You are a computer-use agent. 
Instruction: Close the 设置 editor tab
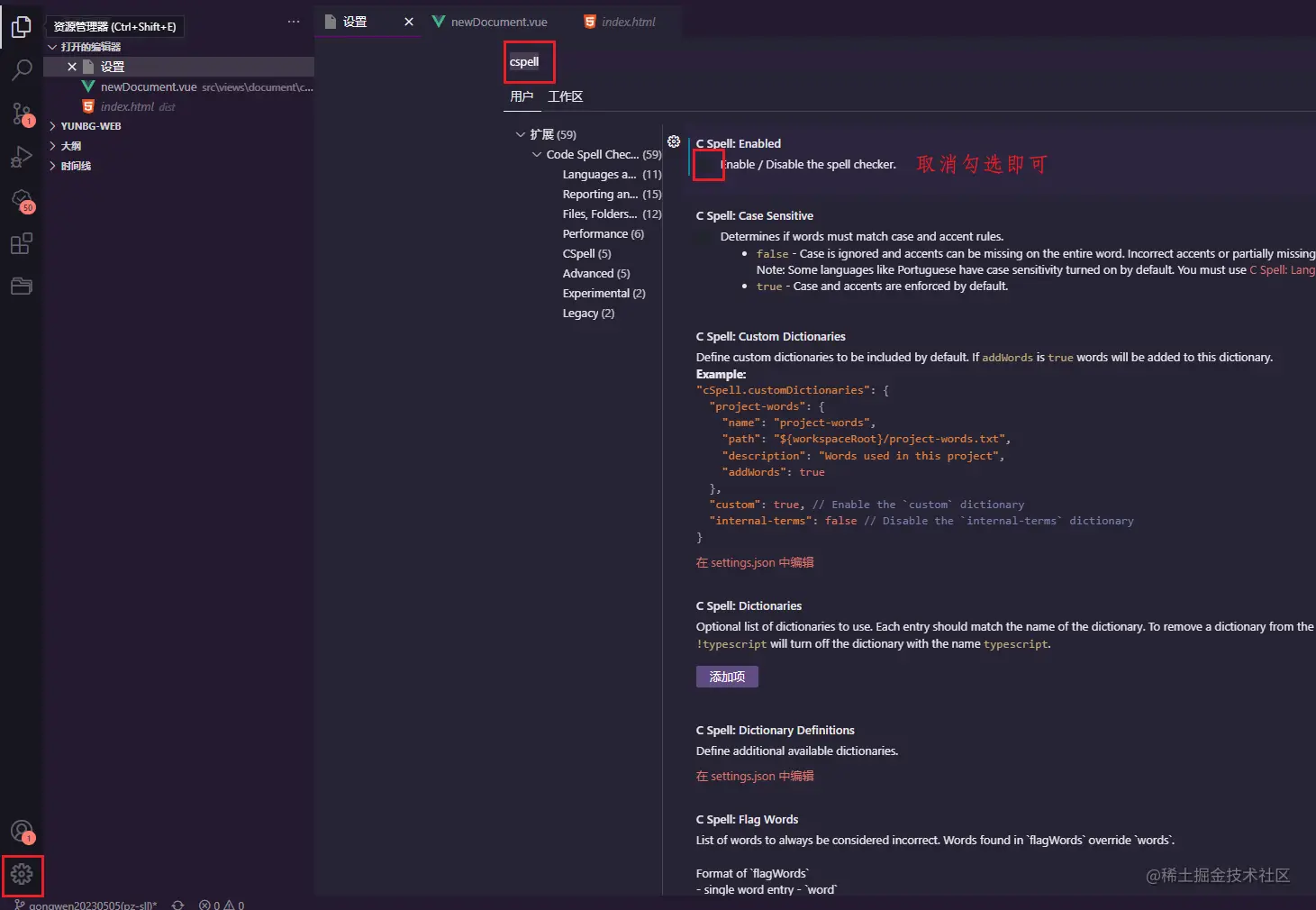click(x=409, y=22)
